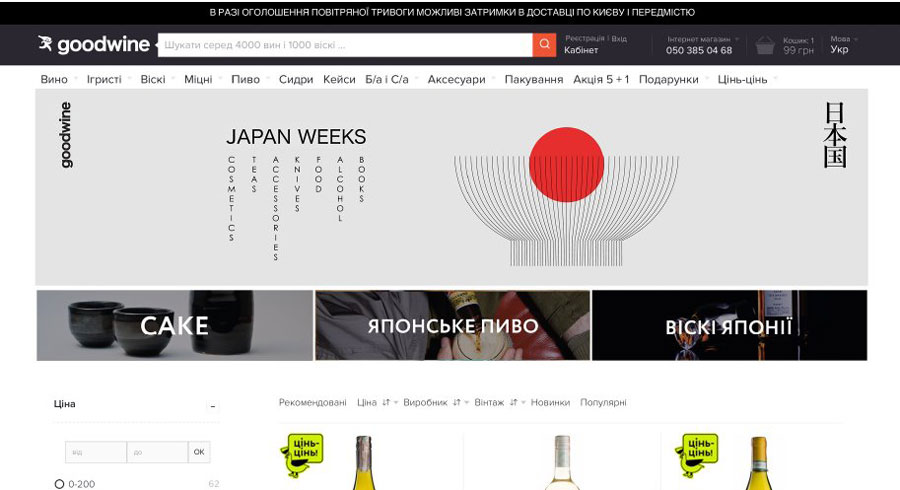The width and height of the screenshot is (900, 490).
Task: Collapse the Ціна filter section
Action: pos(213,406)
